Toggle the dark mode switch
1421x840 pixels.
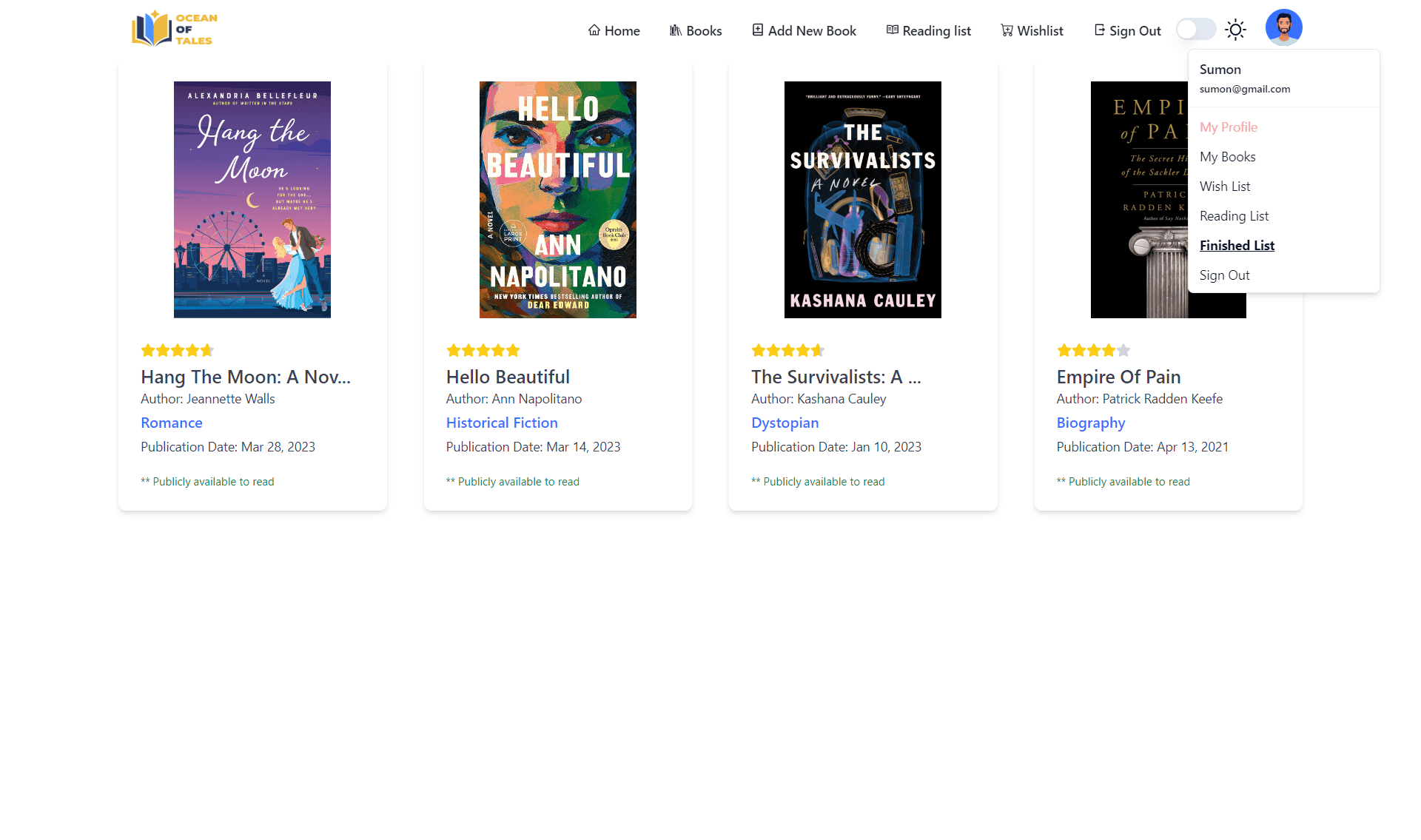pyautogui.click(x=1196, y=30)
